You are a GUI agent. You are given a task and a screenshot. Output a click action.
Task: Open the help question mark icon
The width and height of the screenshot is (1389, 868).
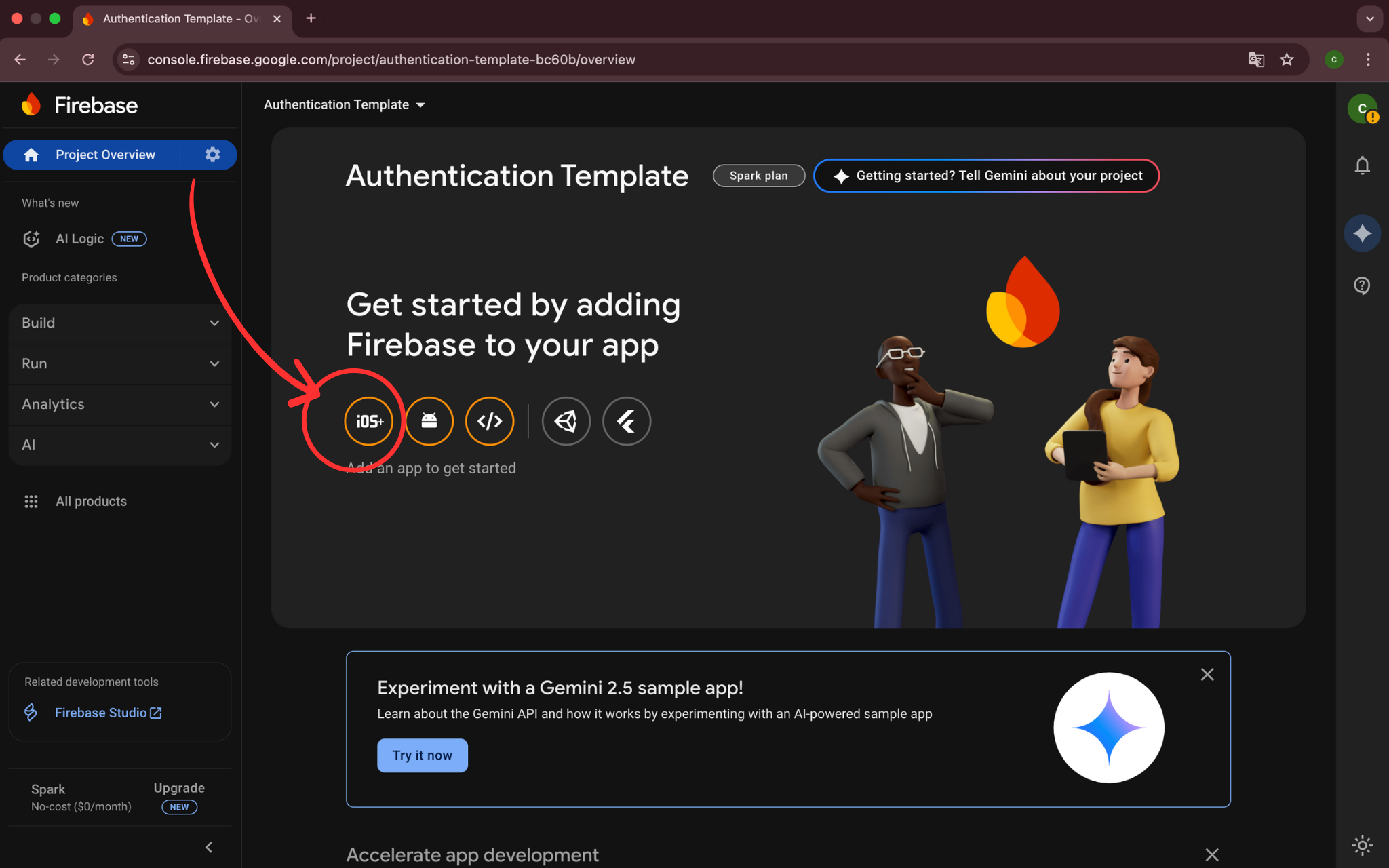(1362, 285)
